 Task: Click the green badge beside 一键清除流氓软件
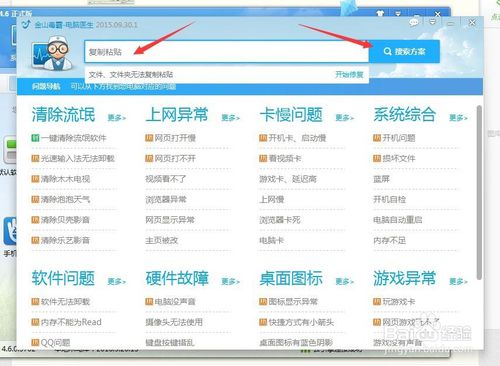point(35,138)
